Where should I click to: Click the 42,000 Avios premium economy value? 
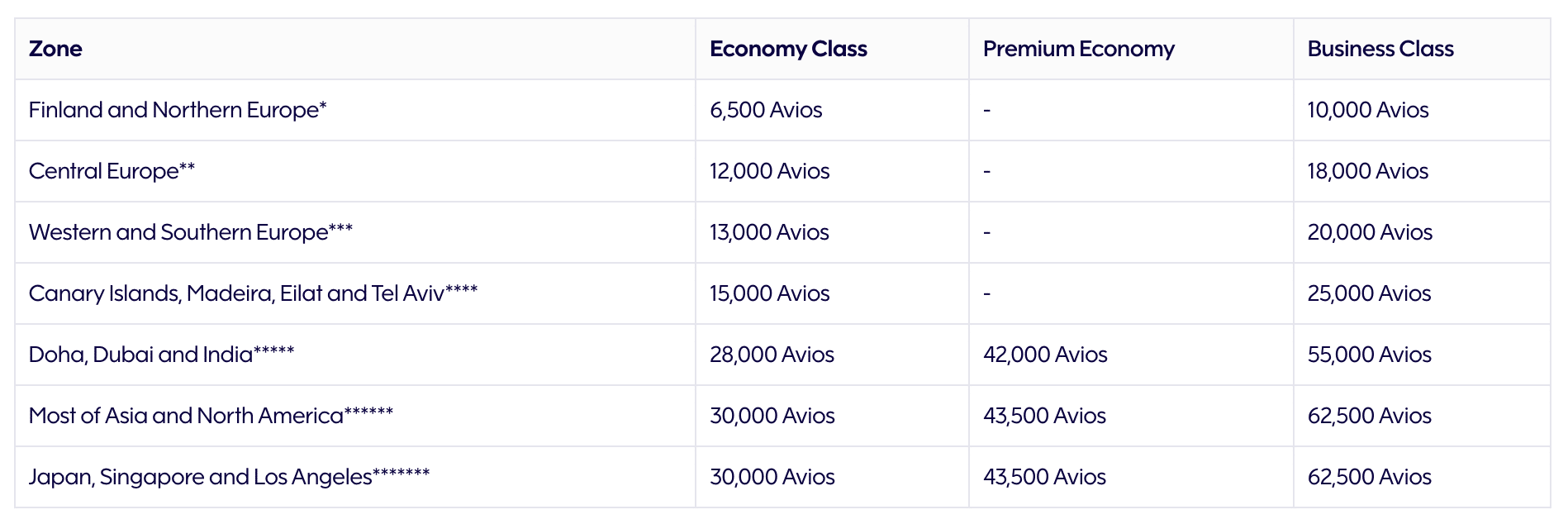[1044, 355]
